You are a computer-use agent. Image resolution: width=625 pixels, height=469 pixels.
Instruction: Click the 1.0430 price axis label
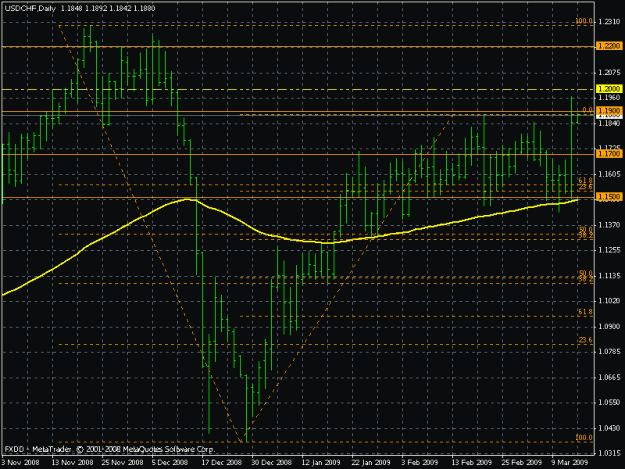pos(609,428)
